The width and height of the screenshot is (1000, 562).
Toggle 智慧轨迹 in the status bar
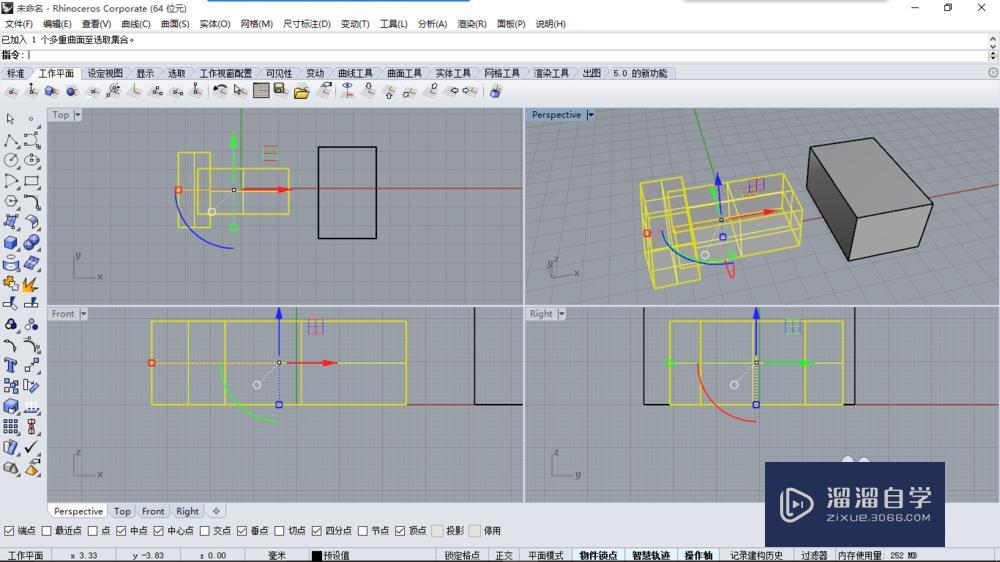click(651, 556)
